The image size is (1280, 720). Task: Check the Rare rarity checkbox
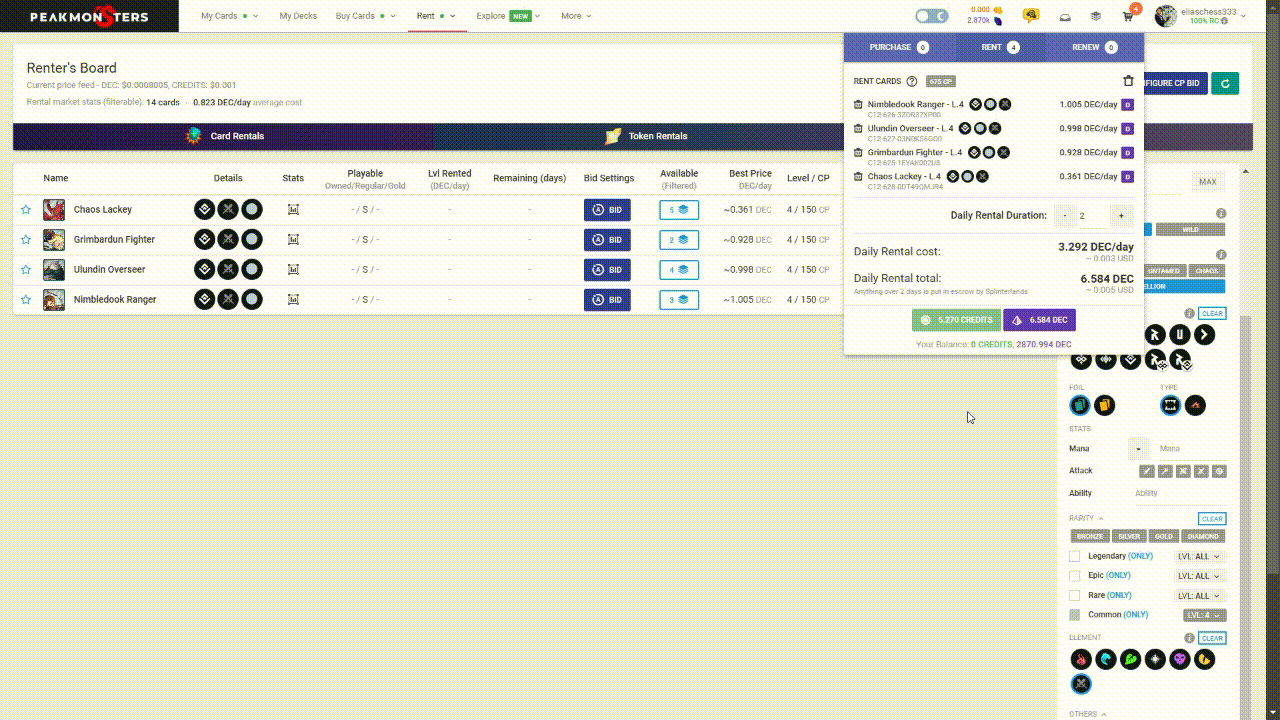(x=1075, y=595)
